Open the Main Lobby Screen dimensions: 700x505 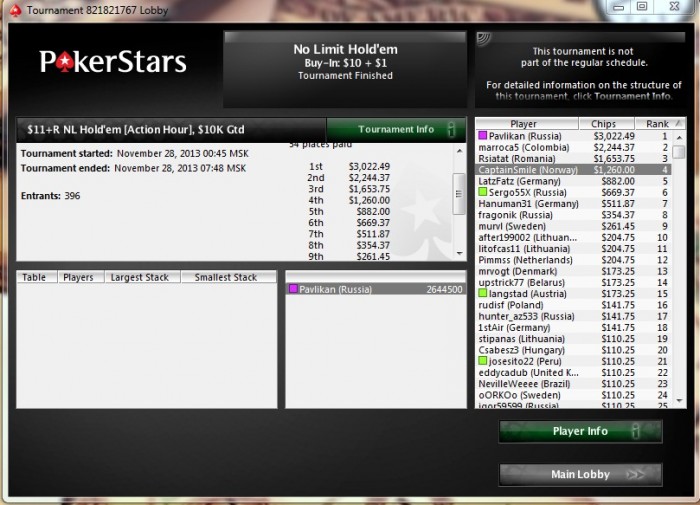tap(580, 474)
